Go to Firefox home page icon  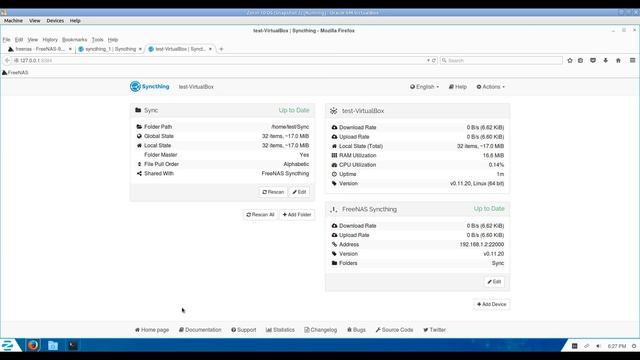[x=618, y=60]
